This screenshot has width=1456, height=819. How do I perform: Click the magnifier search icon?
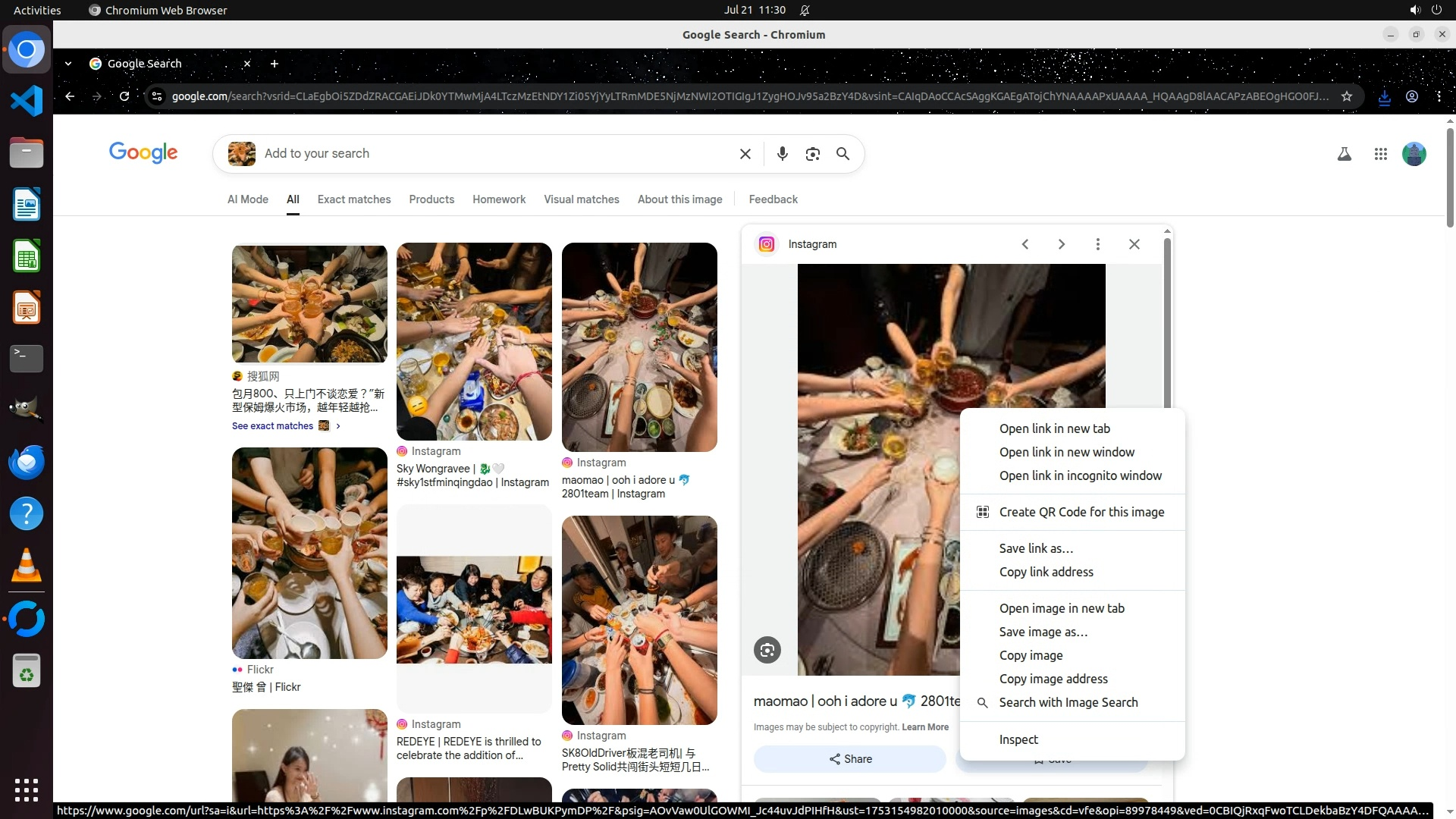point(843,154)
